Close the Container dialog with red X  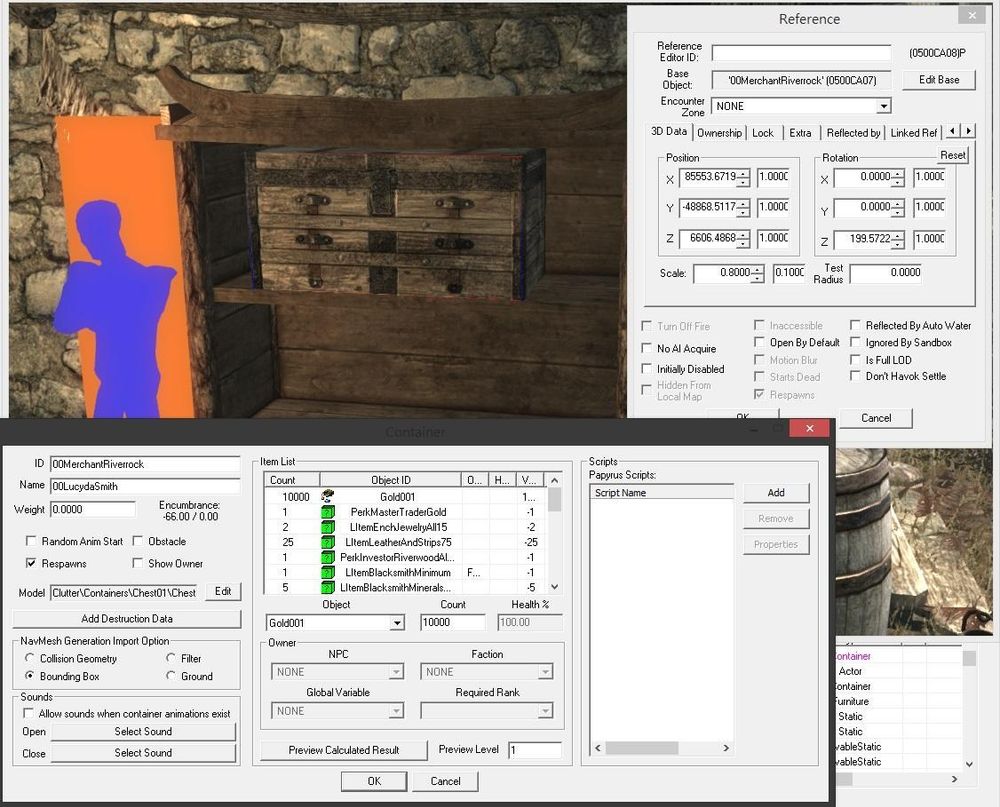coord(809,428)
